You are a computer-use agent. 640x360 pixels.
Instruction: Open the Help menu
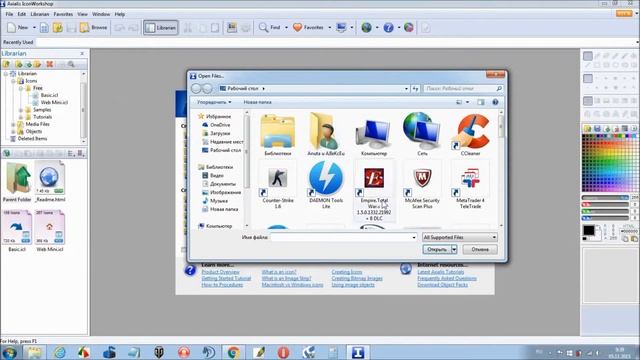120,14
